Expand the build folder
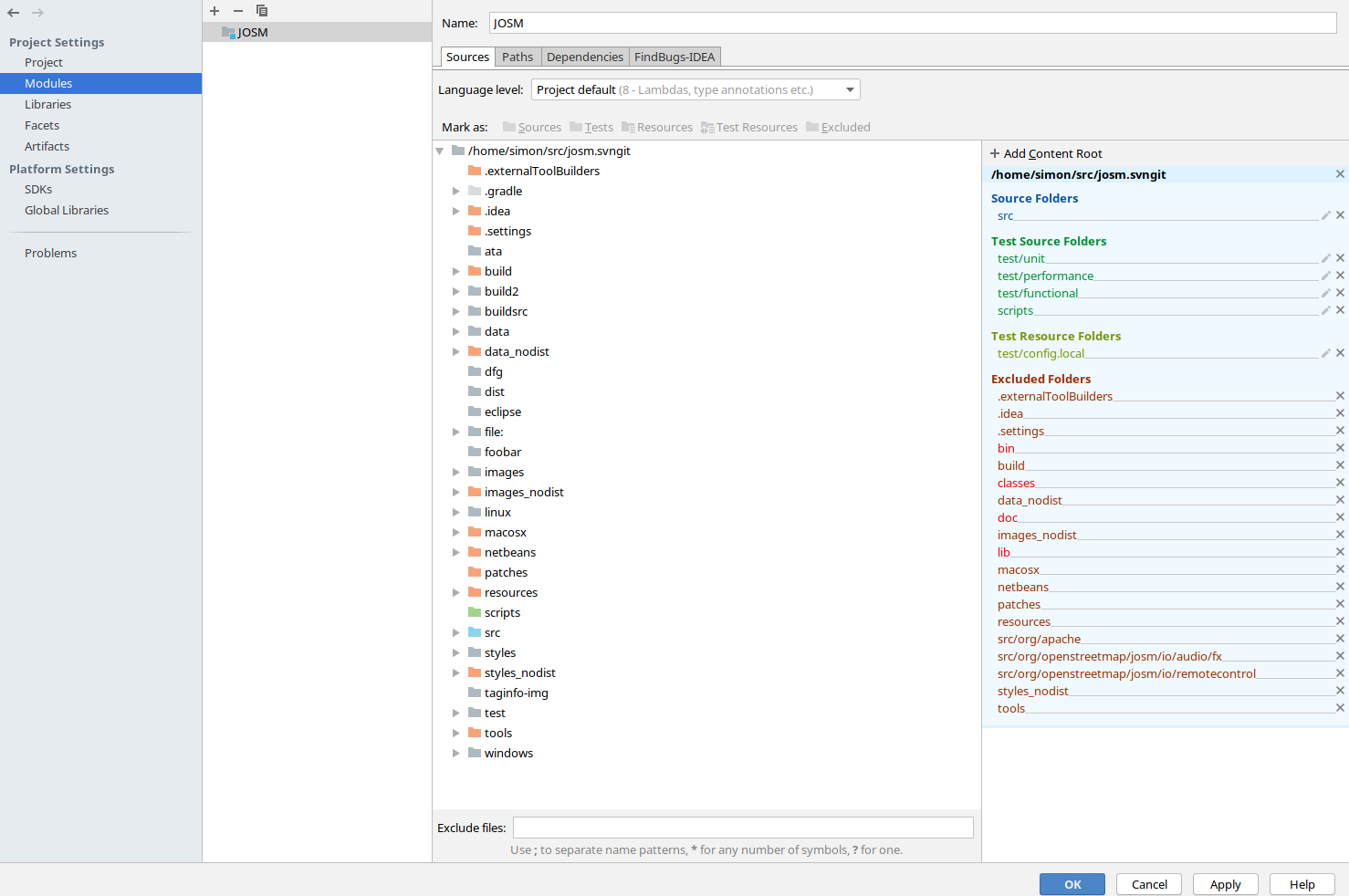This screenshot has height=896, width=1349. pos(455,271)
